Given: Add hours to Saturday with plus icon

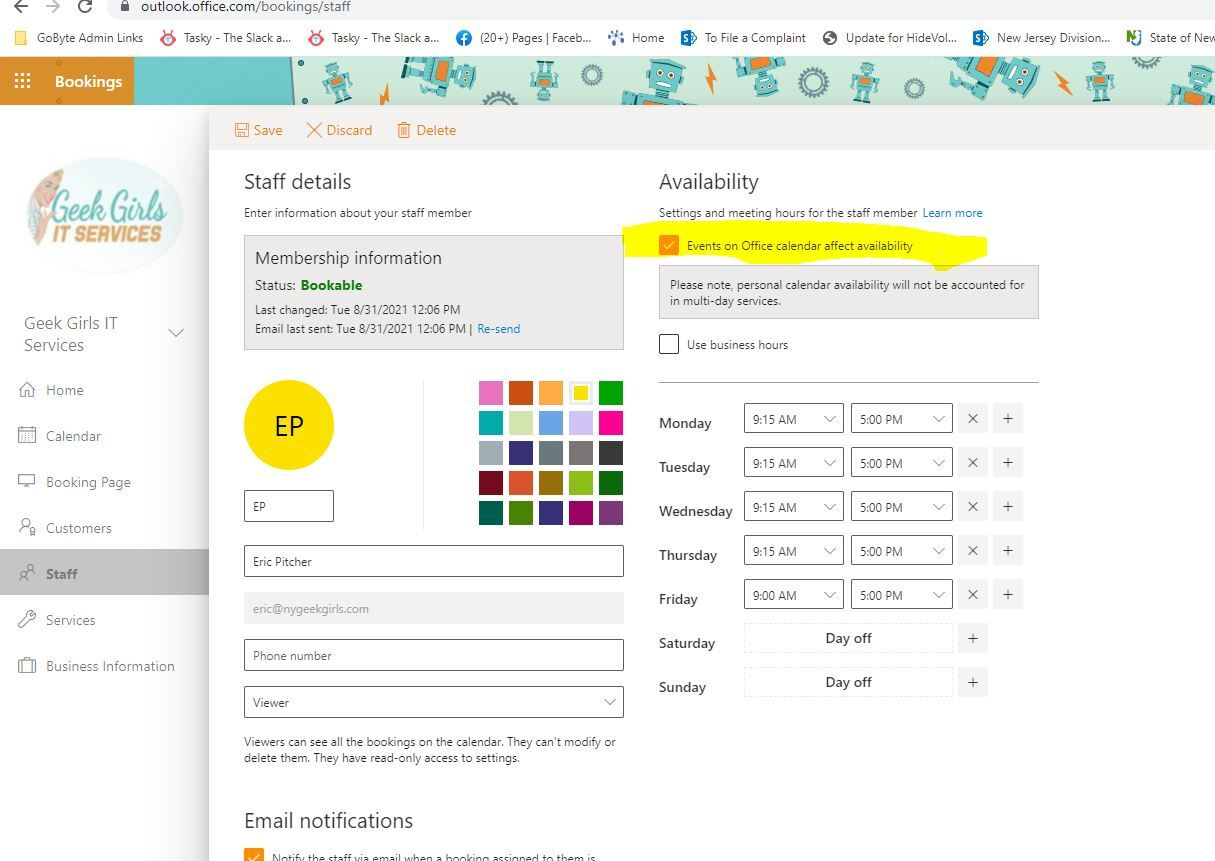Looking at the screenshot, I should [972, 638].
